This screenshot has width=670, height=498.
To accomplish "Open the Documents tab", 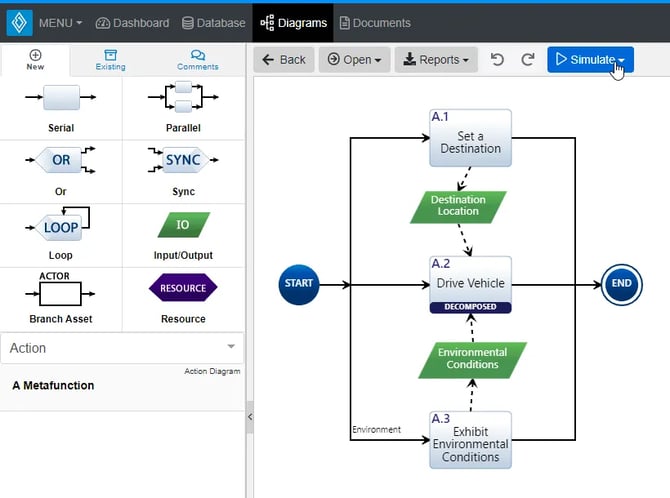I will coord(375,23).
